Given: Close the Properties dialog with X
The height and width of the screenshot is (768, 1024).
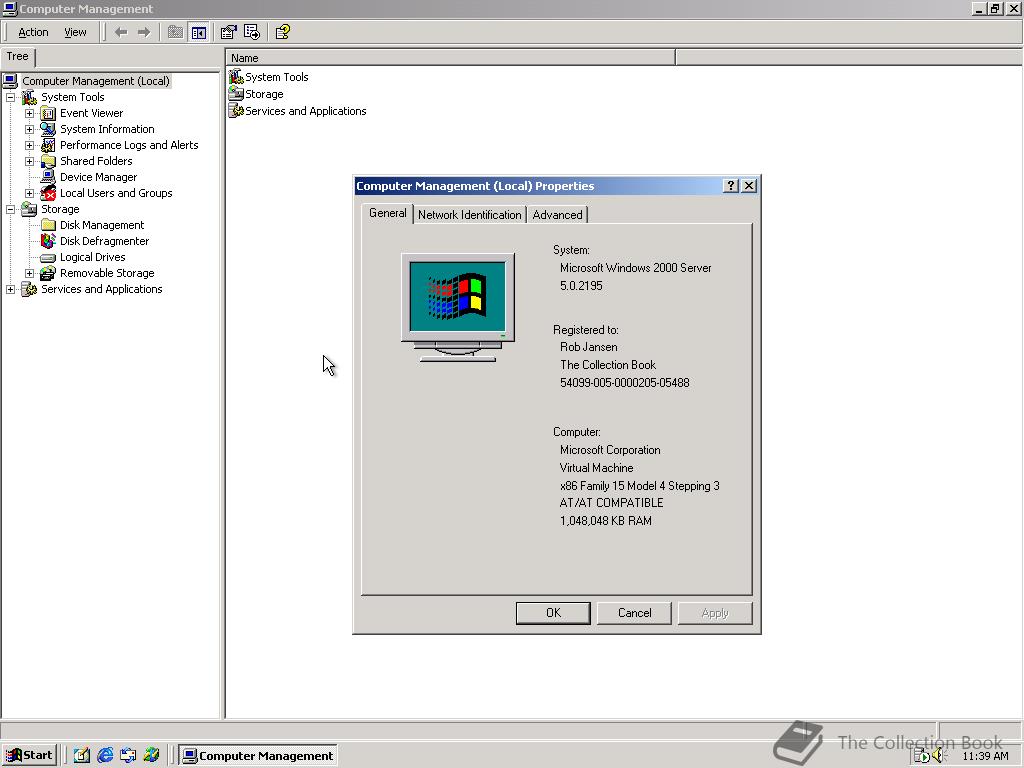Looking at the screenshot, I should tap(749, 186).
